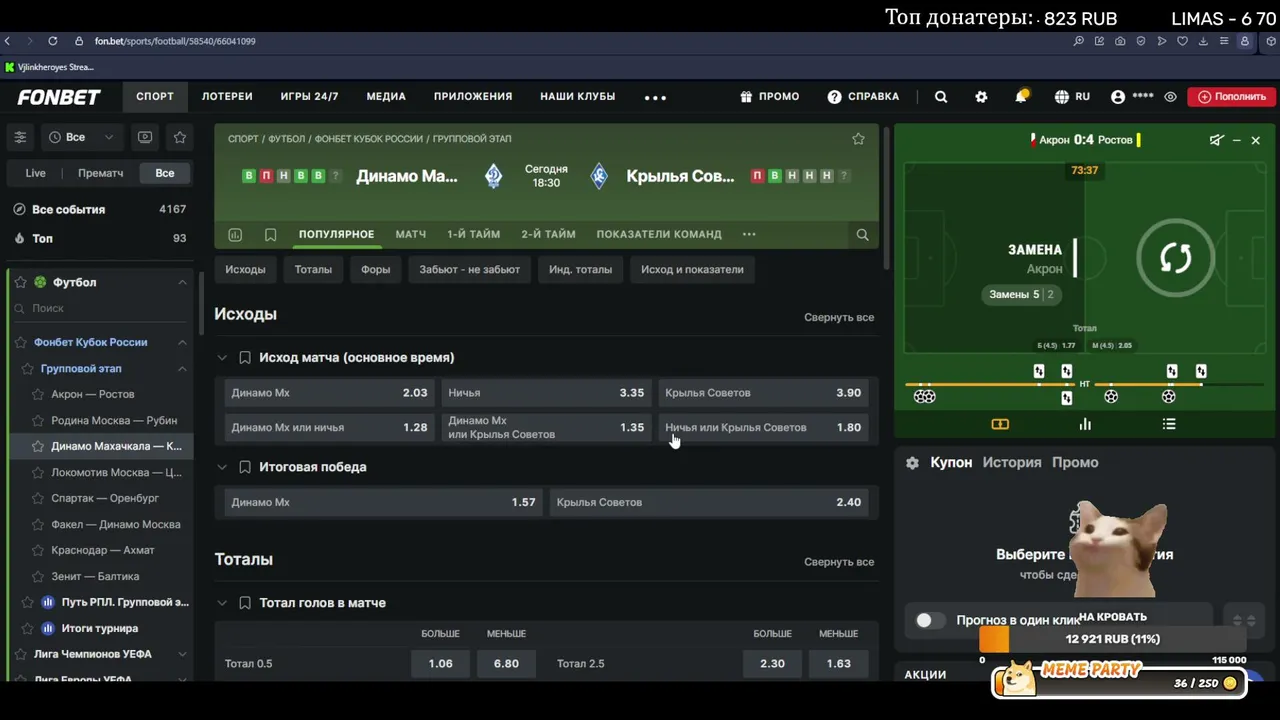Image resolution: width=1280 pixels, height=720 pixels.
Task: Show the pitch view in match tracker
Action: pos(1000,424)
